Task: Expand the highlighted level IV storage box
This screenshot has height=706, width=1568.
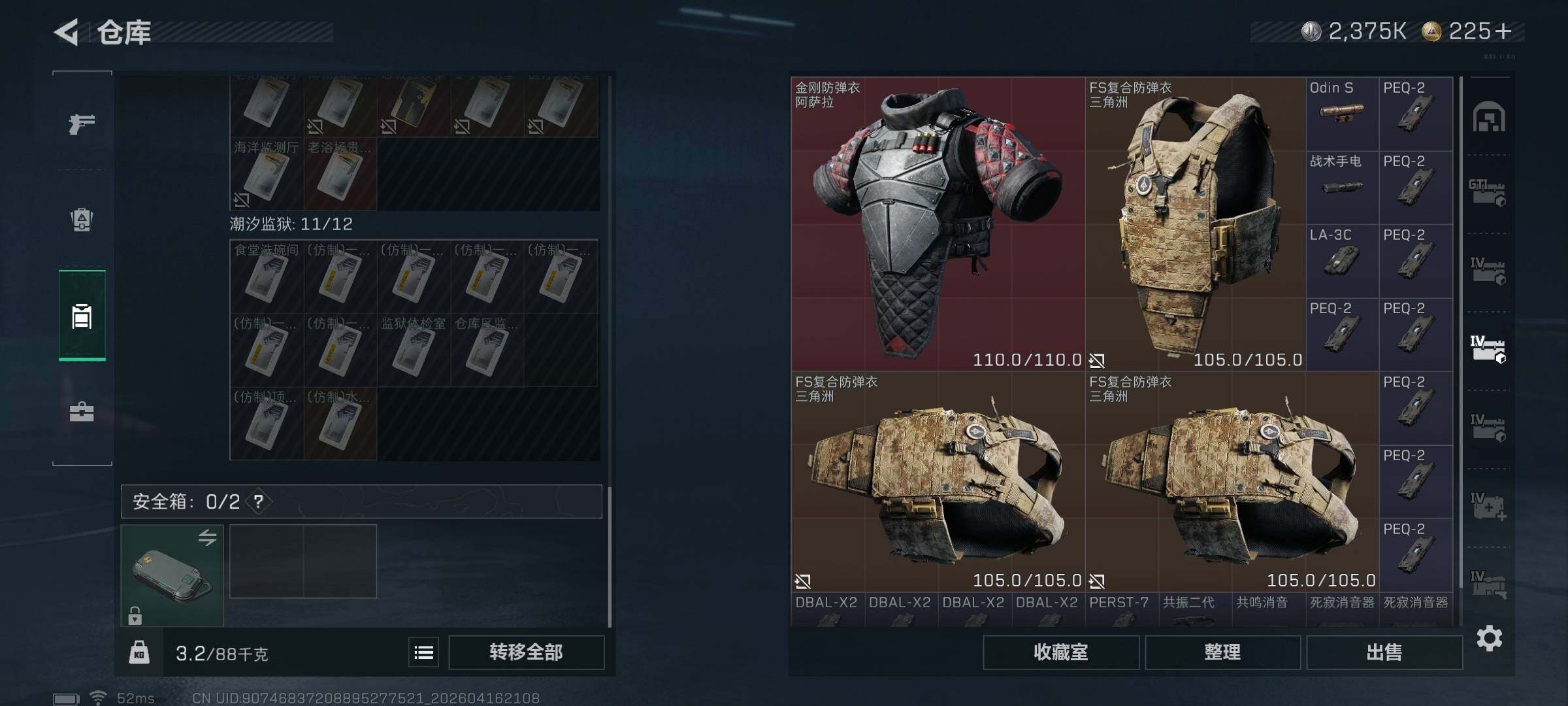Action: (1488, 349)
